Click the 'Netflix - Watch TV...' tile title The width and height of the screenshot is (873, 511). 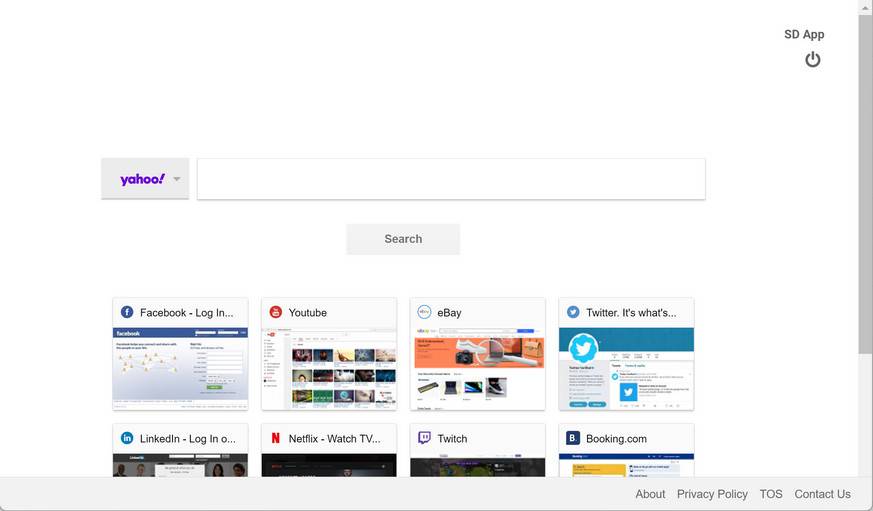[x=335, y=439]
